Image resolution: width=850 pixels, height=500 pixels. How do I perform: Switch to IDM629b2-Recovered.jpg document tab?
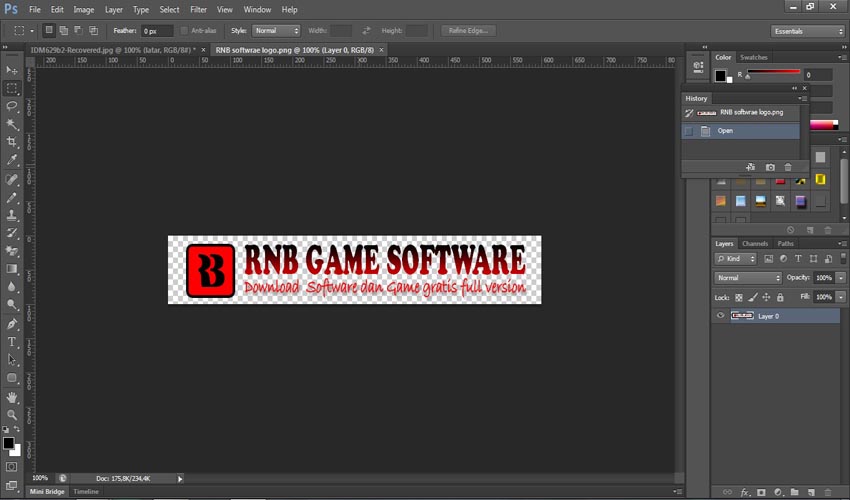pyautogui.click(x=113, y=50)
